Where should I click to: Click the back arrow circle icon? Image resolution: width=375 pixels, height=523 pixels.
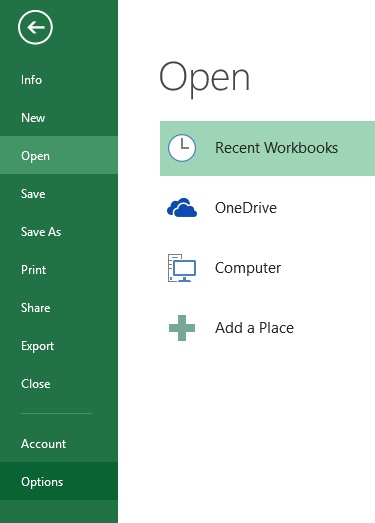(35, 27)
